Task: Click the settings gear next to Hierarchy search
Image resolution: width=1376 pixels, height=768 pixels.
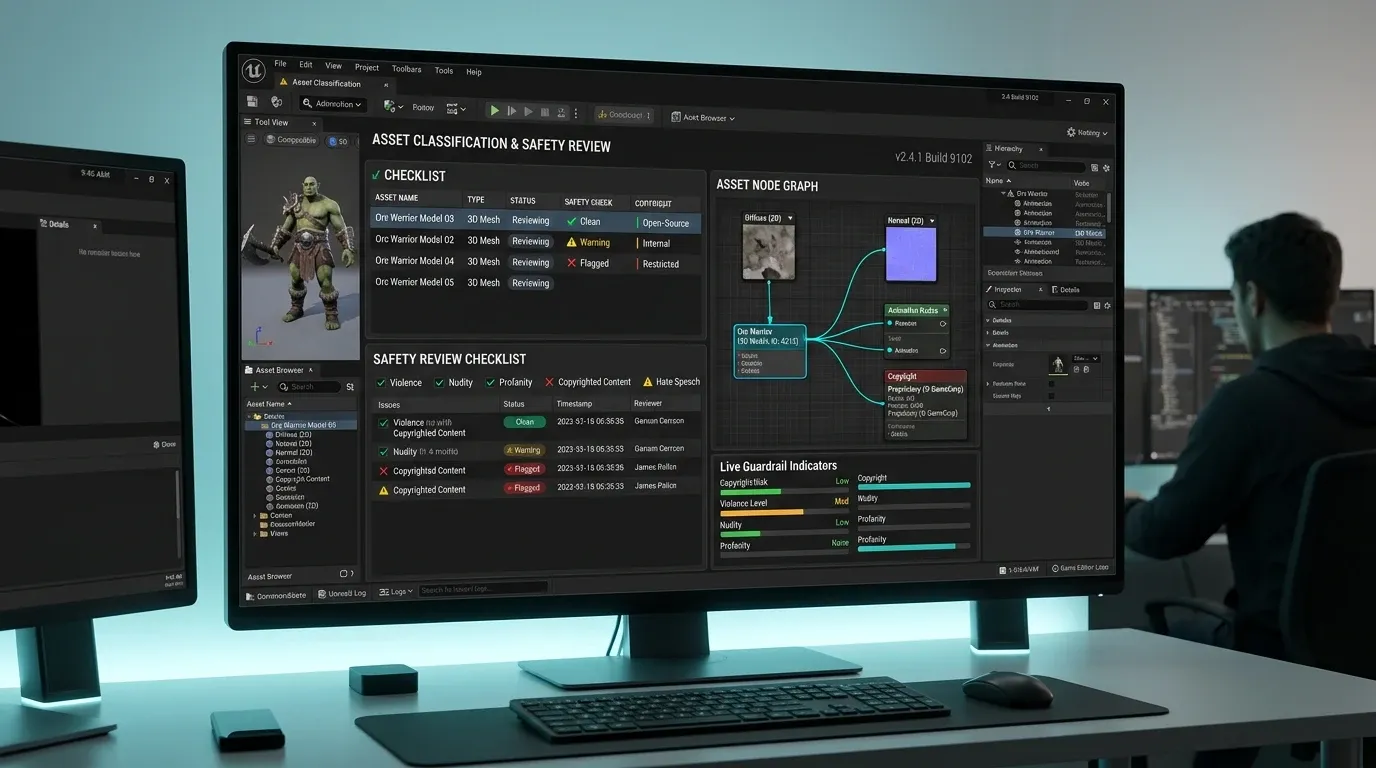Action: (1106, 167)
